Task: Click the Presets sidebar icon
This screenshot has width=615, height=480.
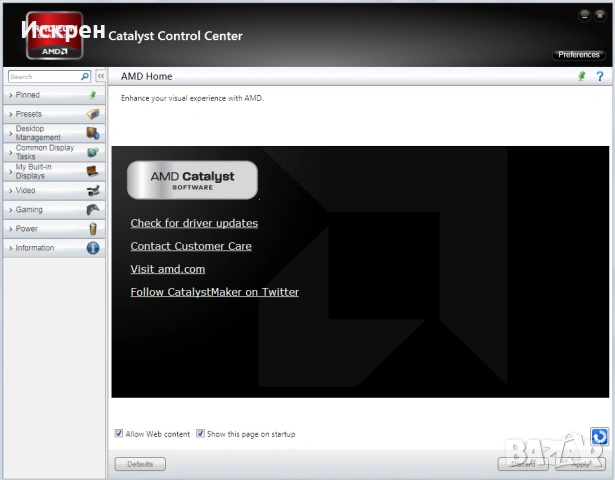Action: click(93, 114)
